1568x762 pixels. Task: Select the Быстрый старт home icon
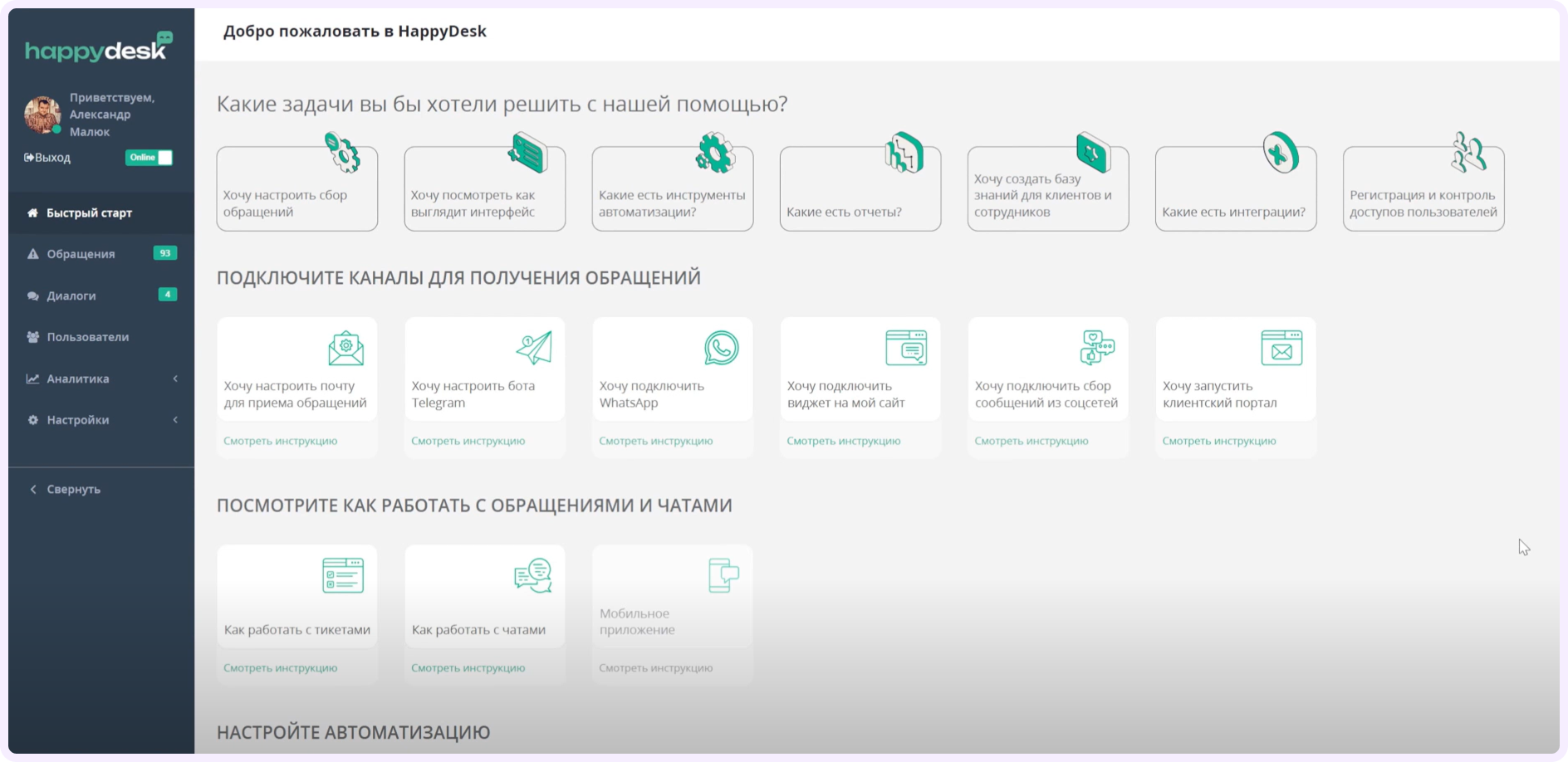(x=31, y=212)
